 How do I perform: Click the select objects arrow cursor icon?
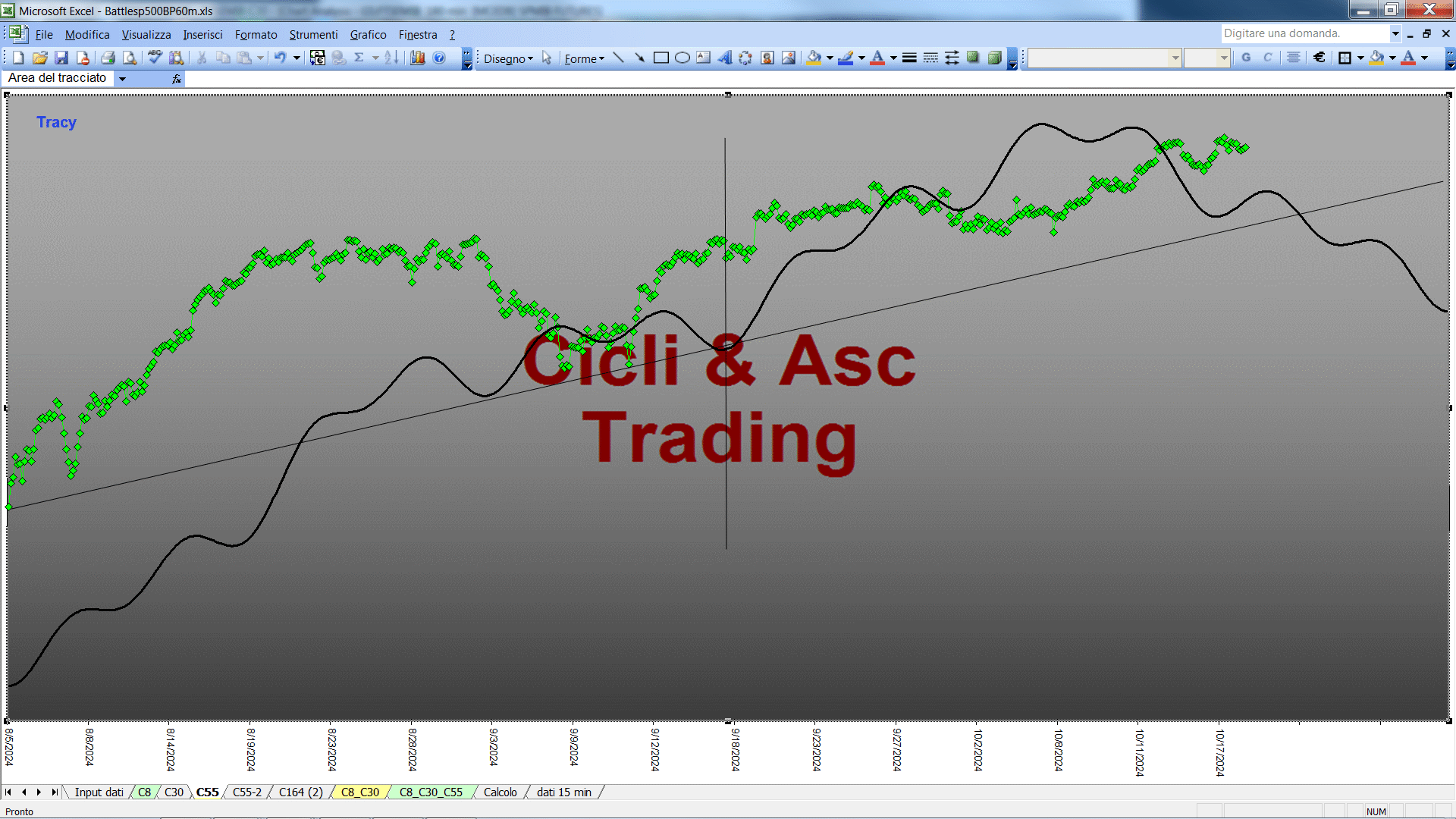coord(547,58)
